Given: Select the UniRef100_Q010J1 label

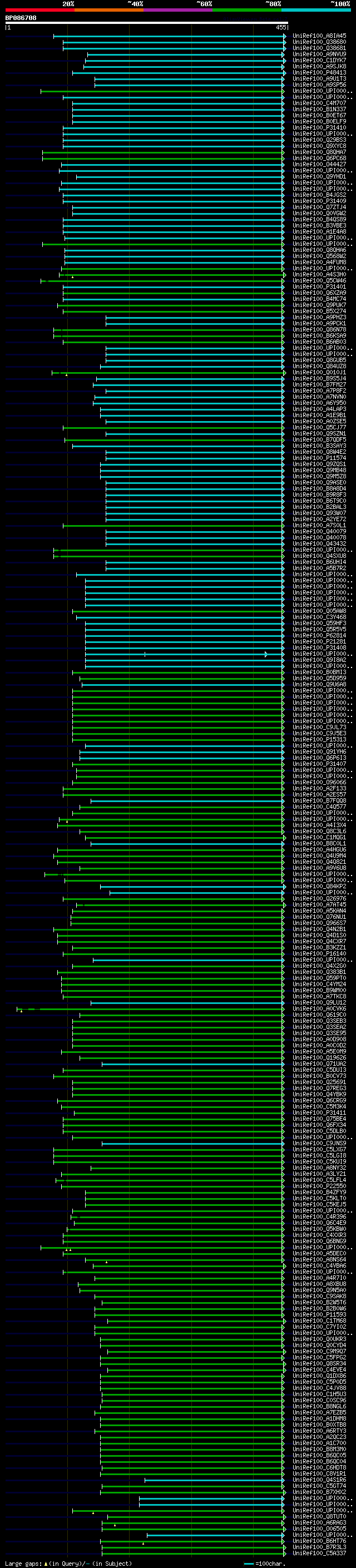Looking at the screenshot, I should tap(319, 373).
